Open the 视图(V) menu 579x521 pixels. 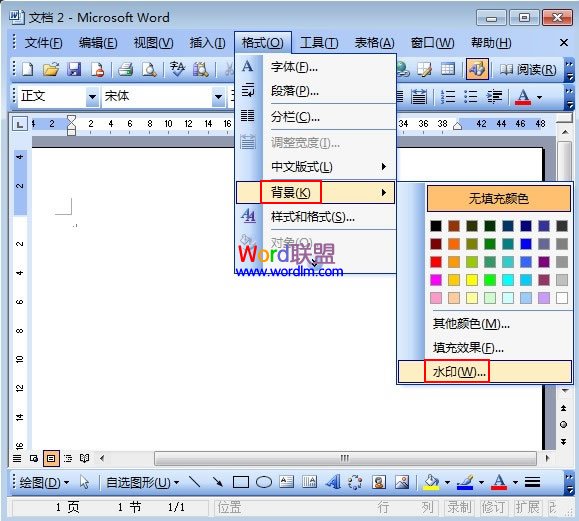tap(153, 43)
